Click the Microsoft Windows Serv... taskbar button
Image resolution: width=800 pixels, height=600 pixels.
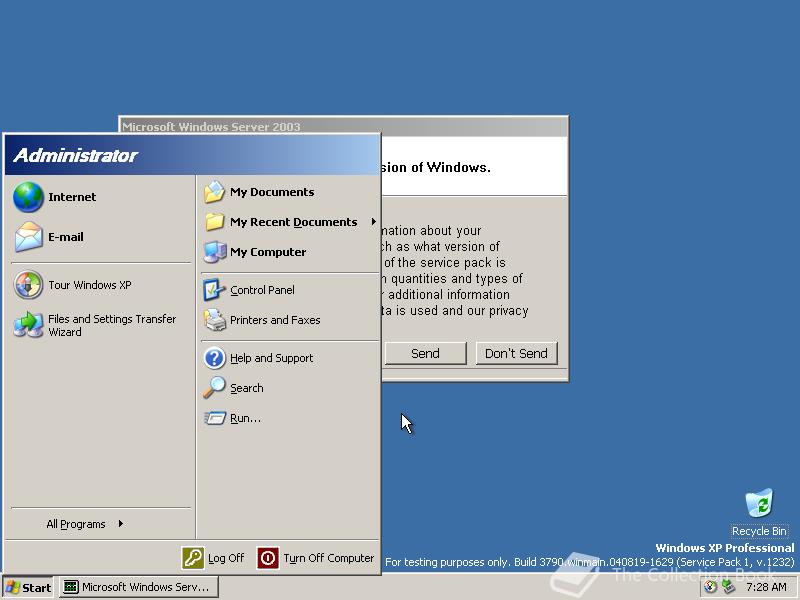[x=139, y=587]
